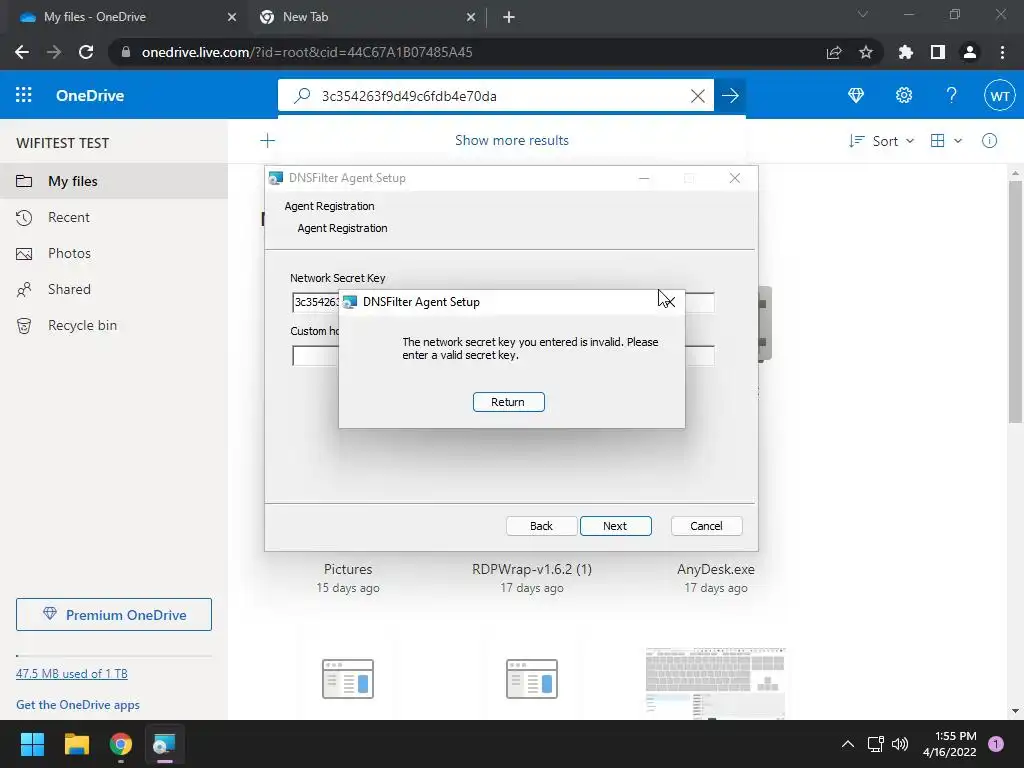
Task: Open File Explorer from the taskbar
Action: point(76,744)
